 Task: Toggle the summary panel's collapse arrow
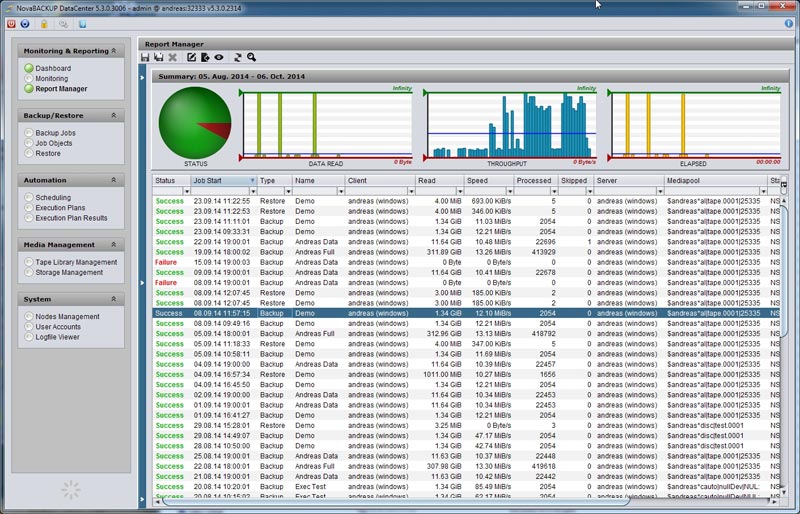click(x=142, y=78)
